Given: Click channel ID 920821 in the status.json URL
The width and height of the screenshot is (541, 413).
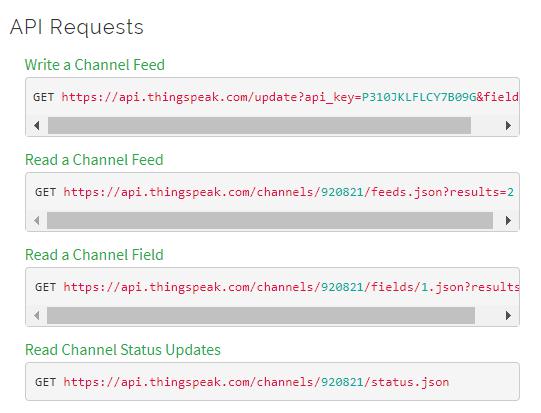Looking at the screenshot, I should click(342, 382).
